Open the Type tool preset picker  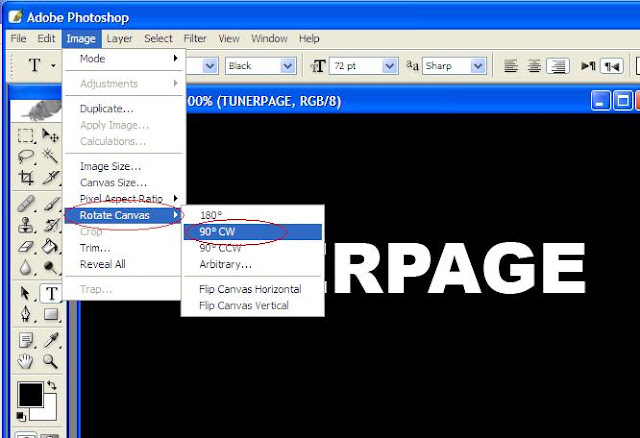pyautogui.click(x=53, y=65)
